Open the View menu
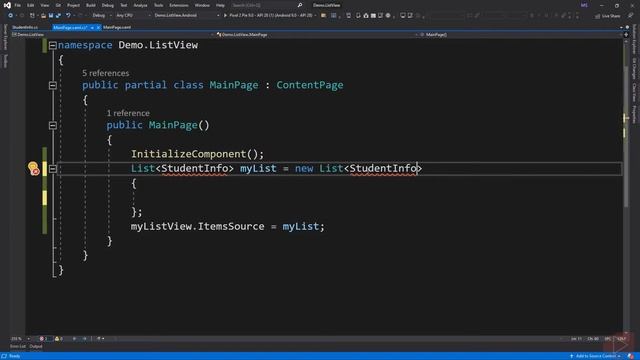The width and height of the screenshot is (640, 360). pos(44,5)
